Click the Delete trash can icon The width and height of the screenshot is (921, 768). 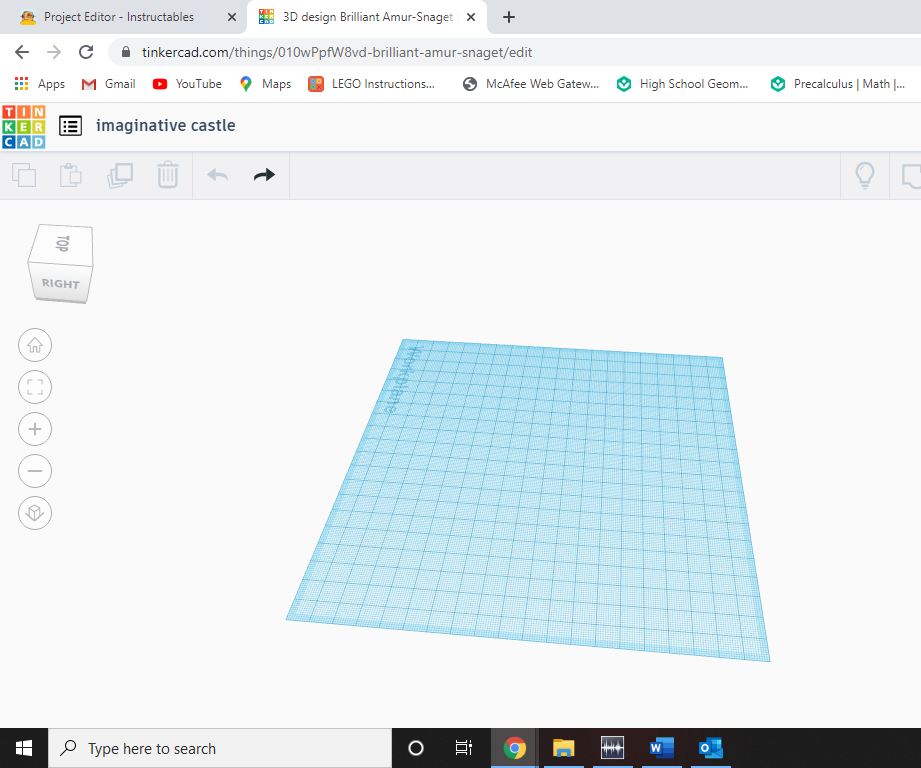(x=167, y=175)
